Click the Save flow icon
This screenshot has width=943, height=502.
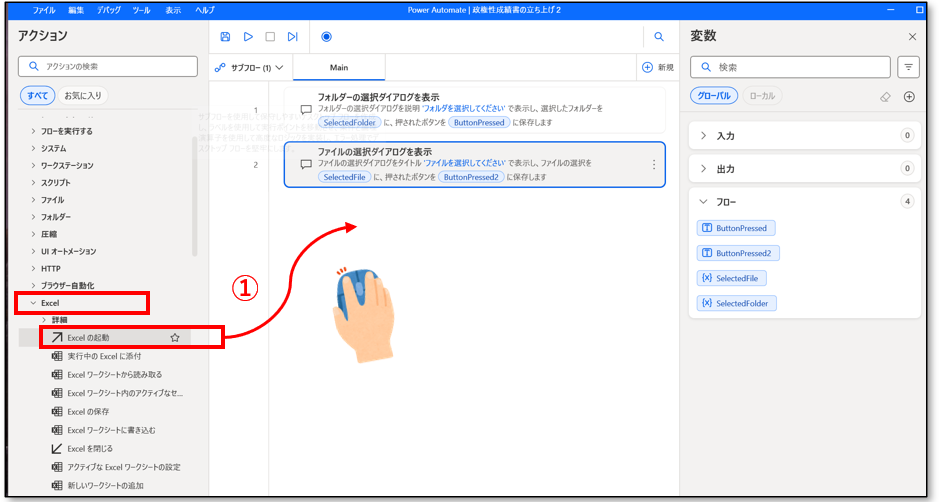pos(225,37)
